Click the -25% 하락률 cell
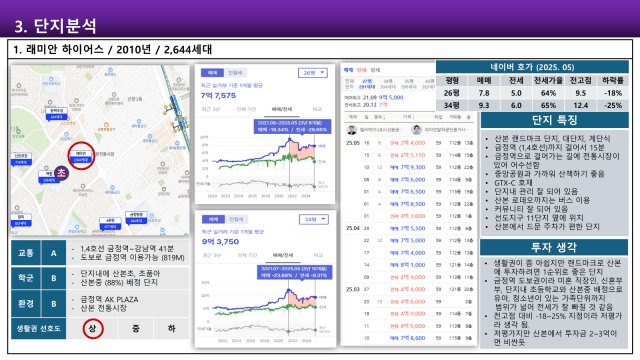 click(613, 105)
